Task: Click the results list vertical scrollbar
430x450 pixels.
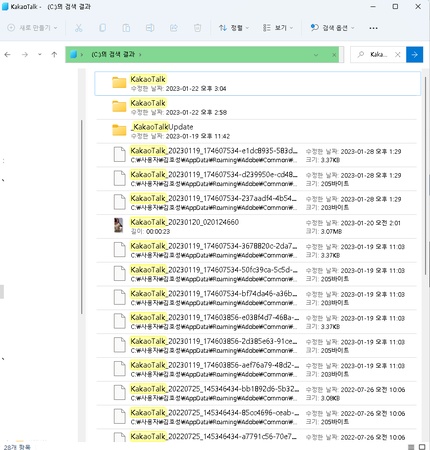Action: coord(425,176)
